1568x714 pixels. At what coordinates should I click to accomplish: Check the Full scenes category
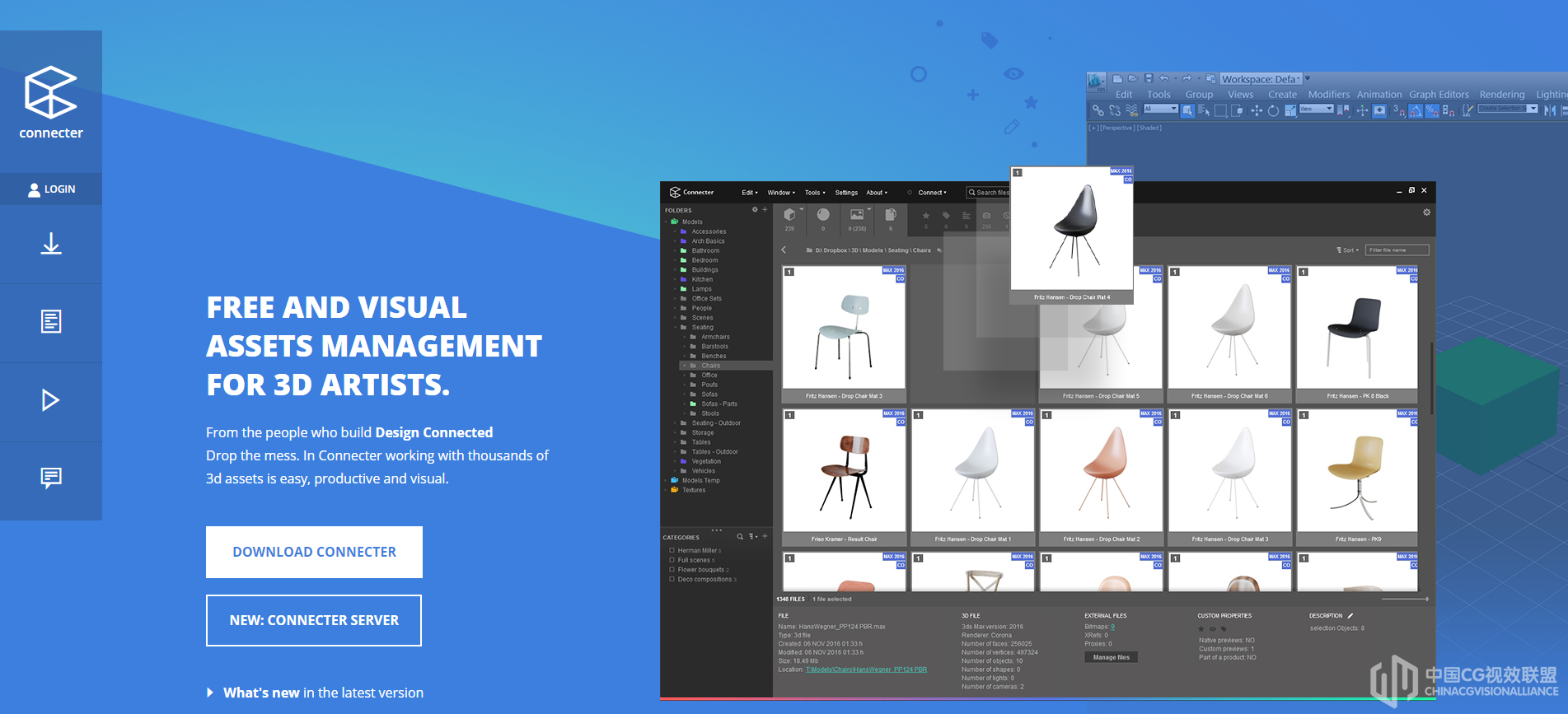(x=672, y=560)
